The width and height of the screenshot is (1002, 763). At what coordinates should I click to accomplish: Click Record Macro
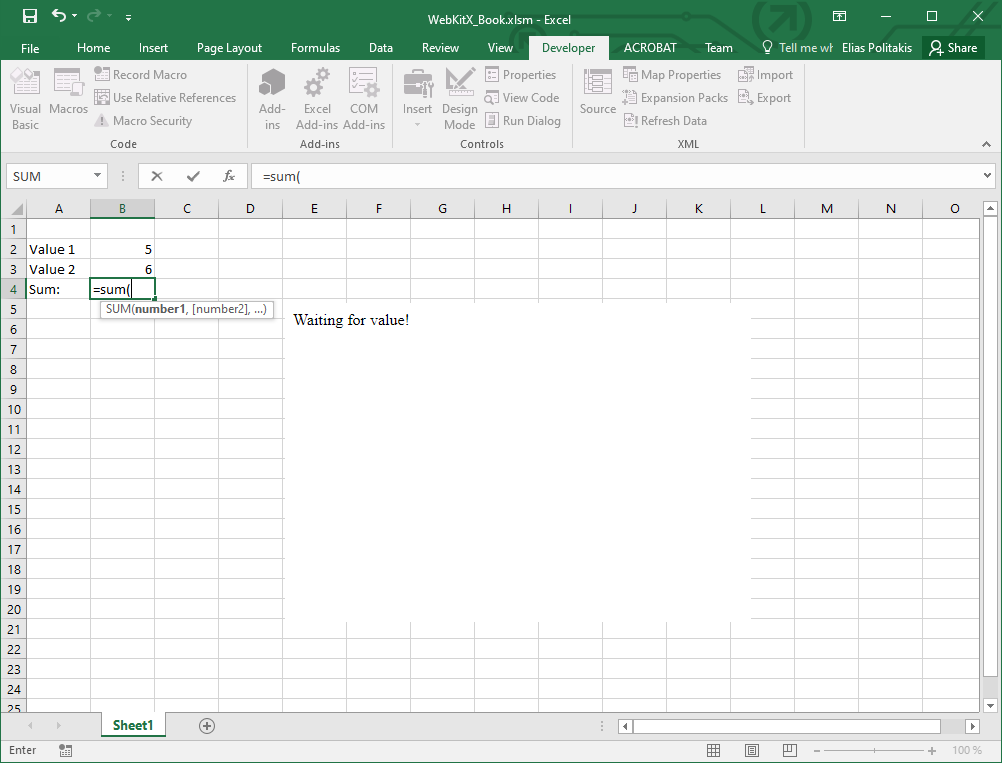tap(141, 74)
